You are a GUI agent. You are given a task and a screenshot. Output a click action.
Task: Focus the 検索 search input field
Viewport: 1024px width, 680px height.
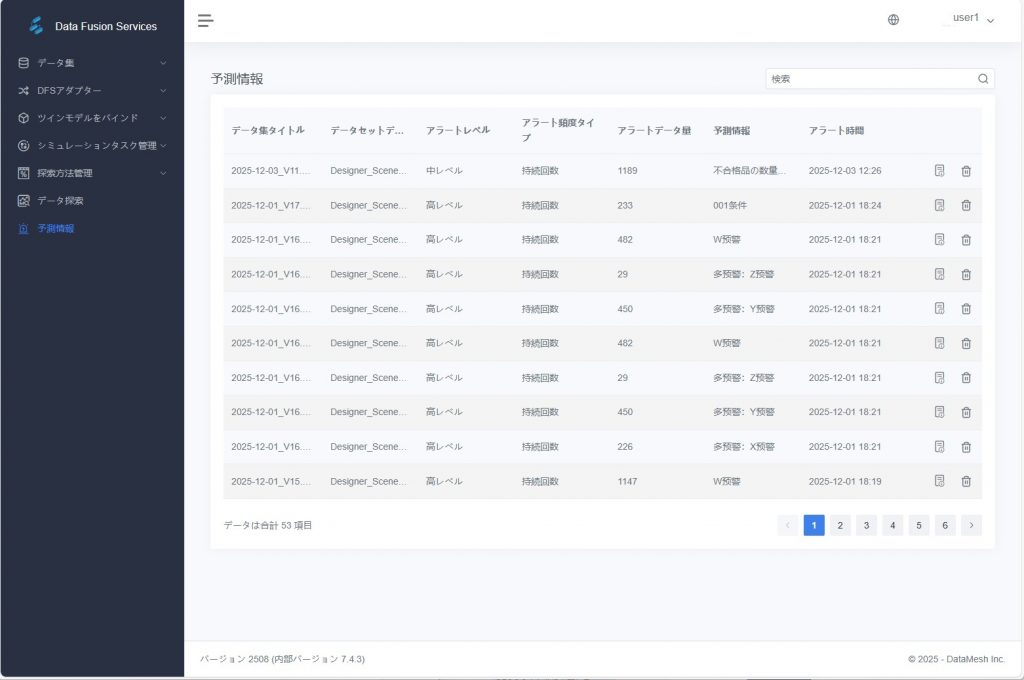(870, 79)
